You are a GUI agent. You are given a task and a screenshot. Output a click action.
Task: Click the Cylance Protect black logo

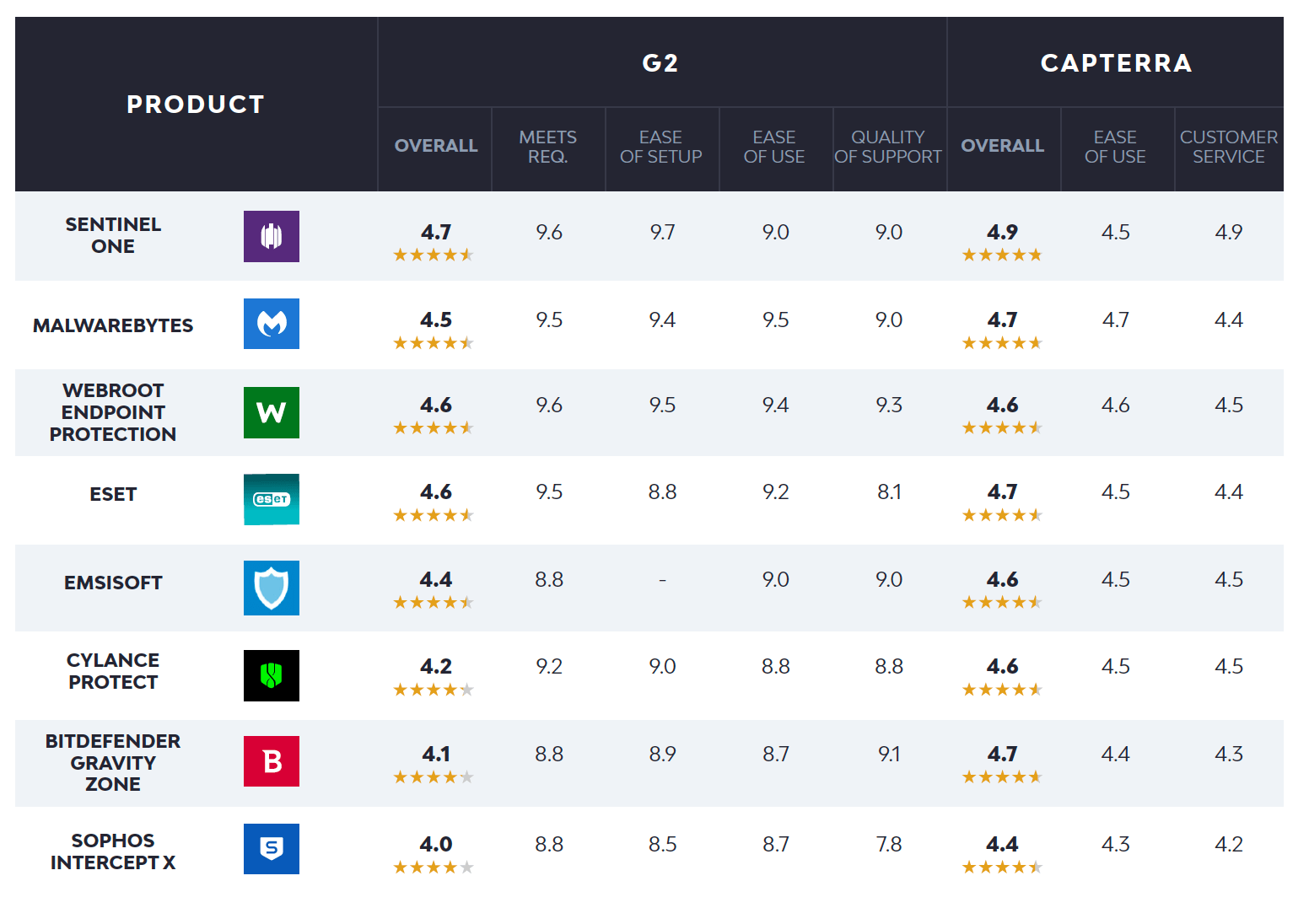click(271, 675)
